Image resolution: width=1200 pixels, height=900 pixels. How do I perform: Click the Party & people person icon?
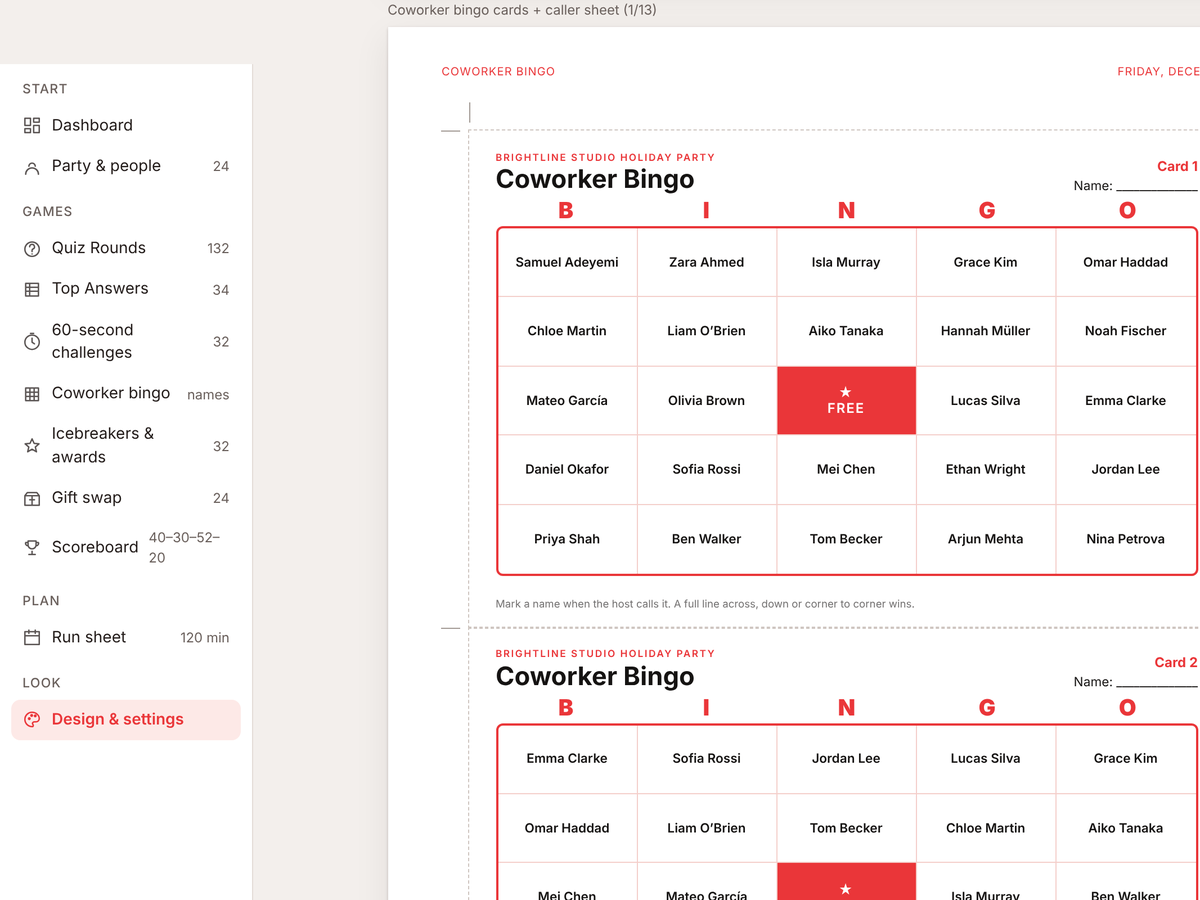32,167
